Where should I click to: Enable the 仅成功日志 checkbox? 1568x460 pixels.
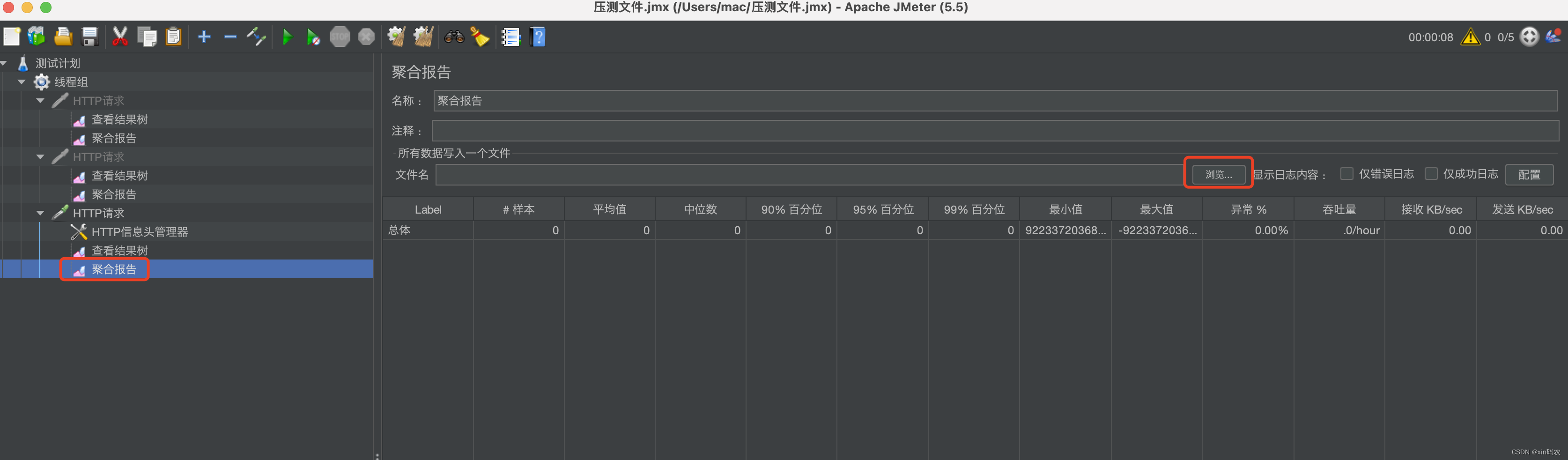pos(1430,173)
